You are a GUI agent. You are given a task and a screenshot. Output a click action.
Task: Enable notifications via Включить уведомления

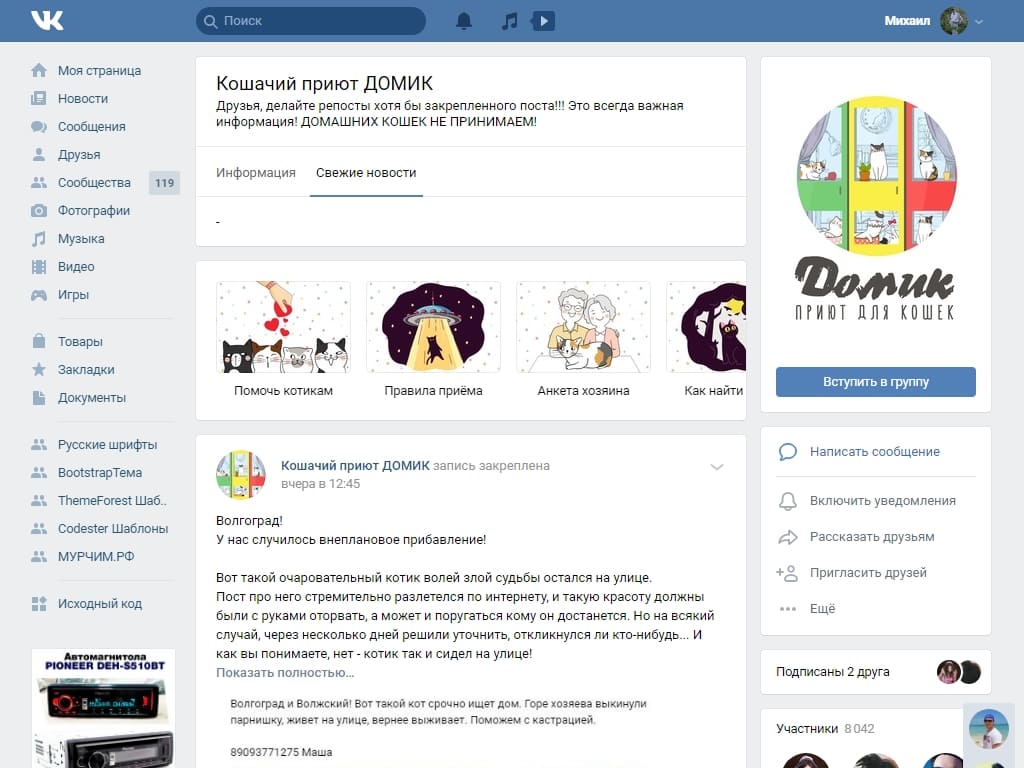pyautogui.click(x=882, y=501)
